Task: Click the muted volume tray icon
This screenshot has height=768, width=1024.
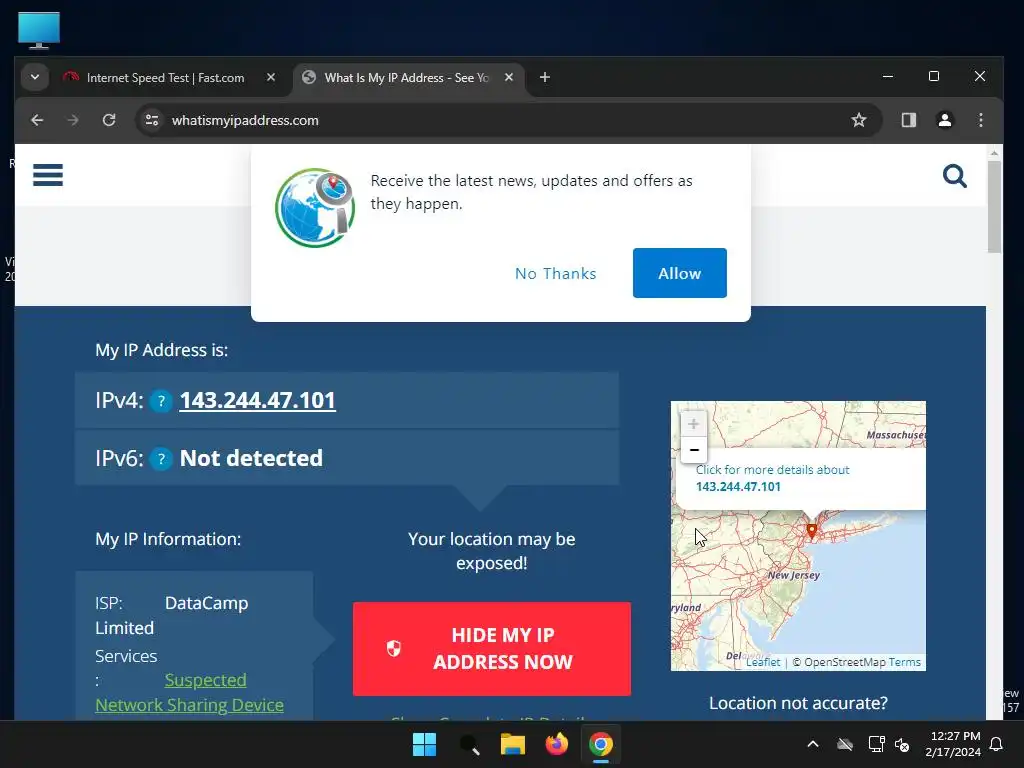Action: coord(903,744)
